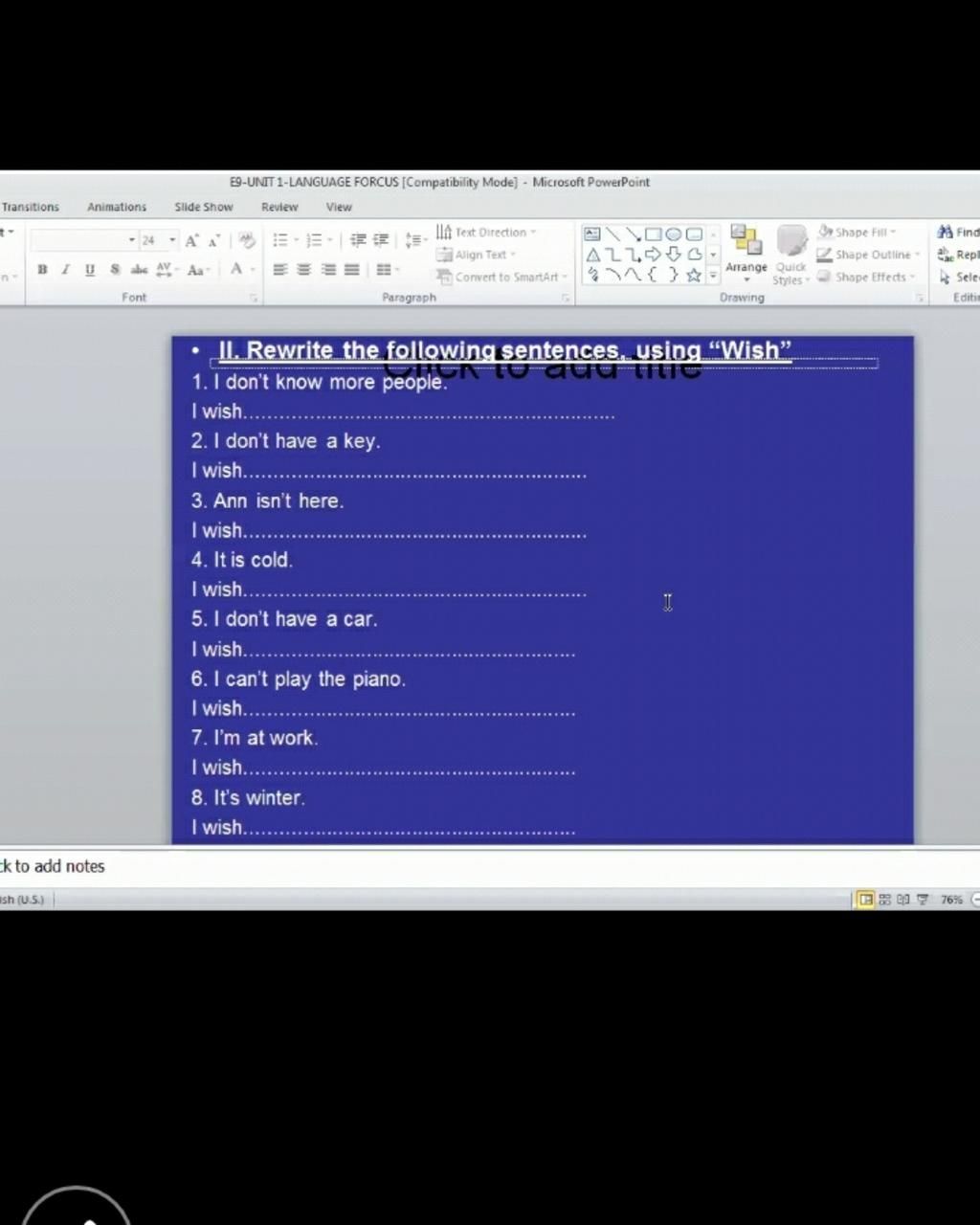Open Character Spacing dropdown
Image resolution: width=980 pixels, height=1225 pixels.
(x=167, y=270)
